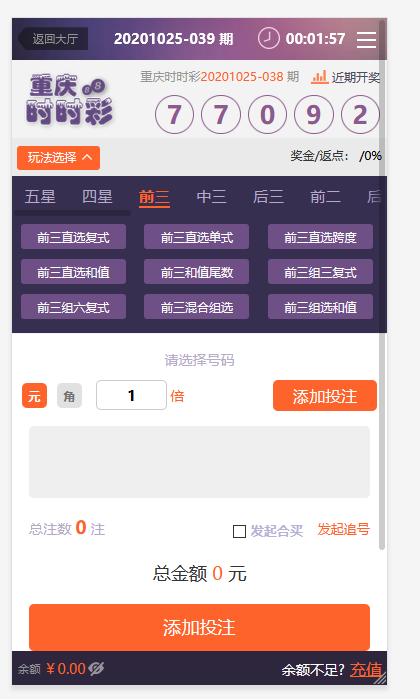Click the recent draws bar chart icon
The width and height of the screenshot is (420, 699).
pos(319,77)
